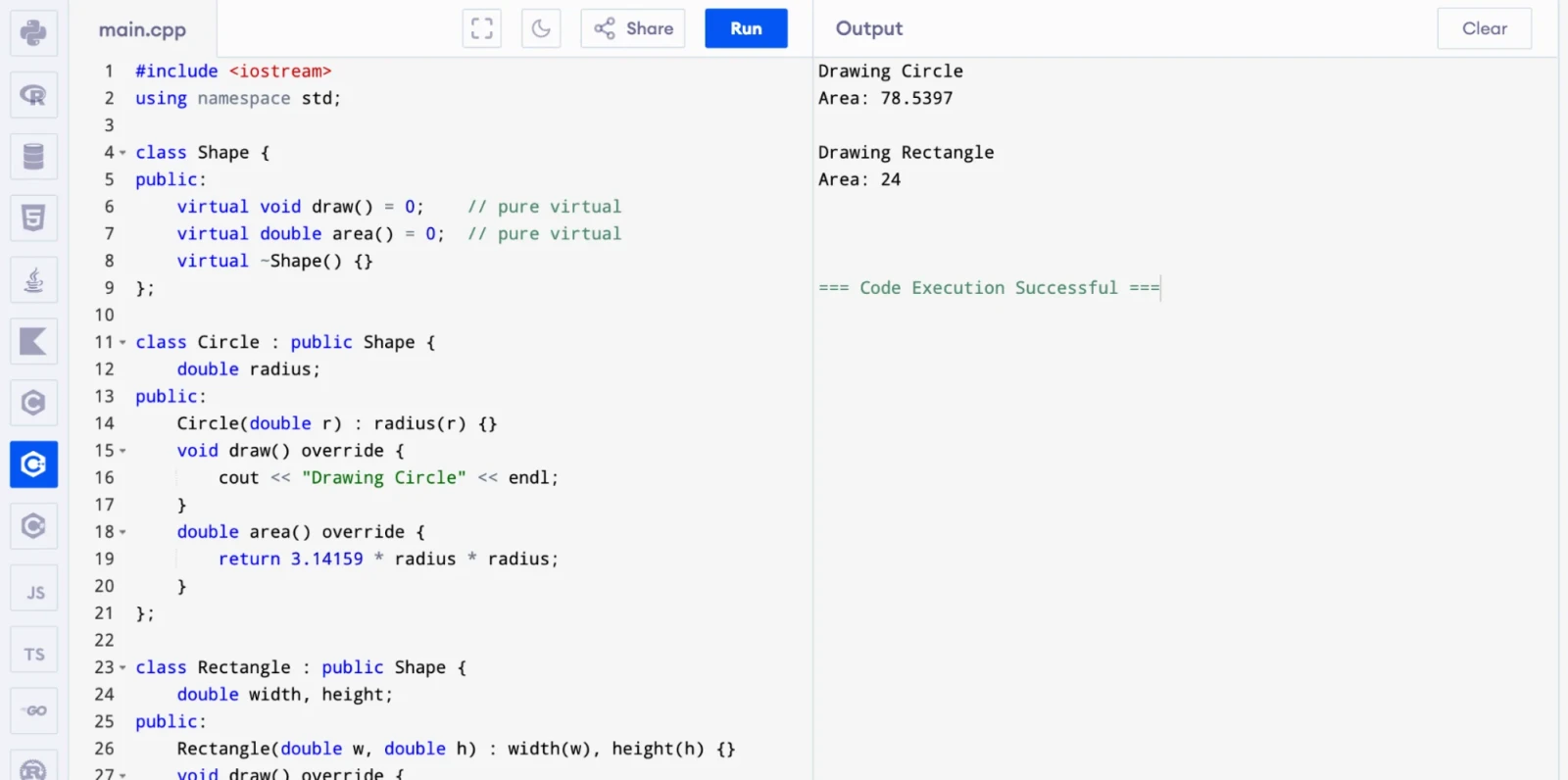Fold the Circle draw() function at line 15
Image resolution: width=1568 pixels, height=780 pixels.
(122, 451)
